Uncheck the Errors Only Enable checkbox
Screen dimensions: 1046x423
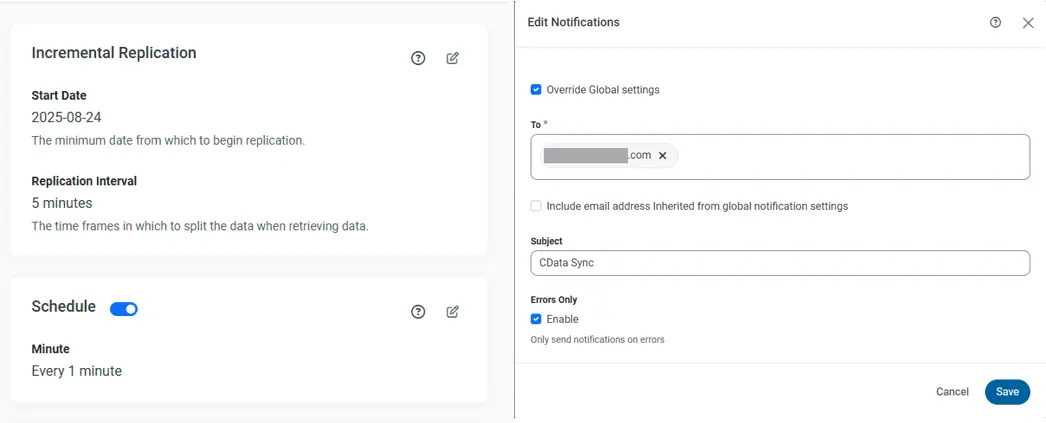click(536, 319)
